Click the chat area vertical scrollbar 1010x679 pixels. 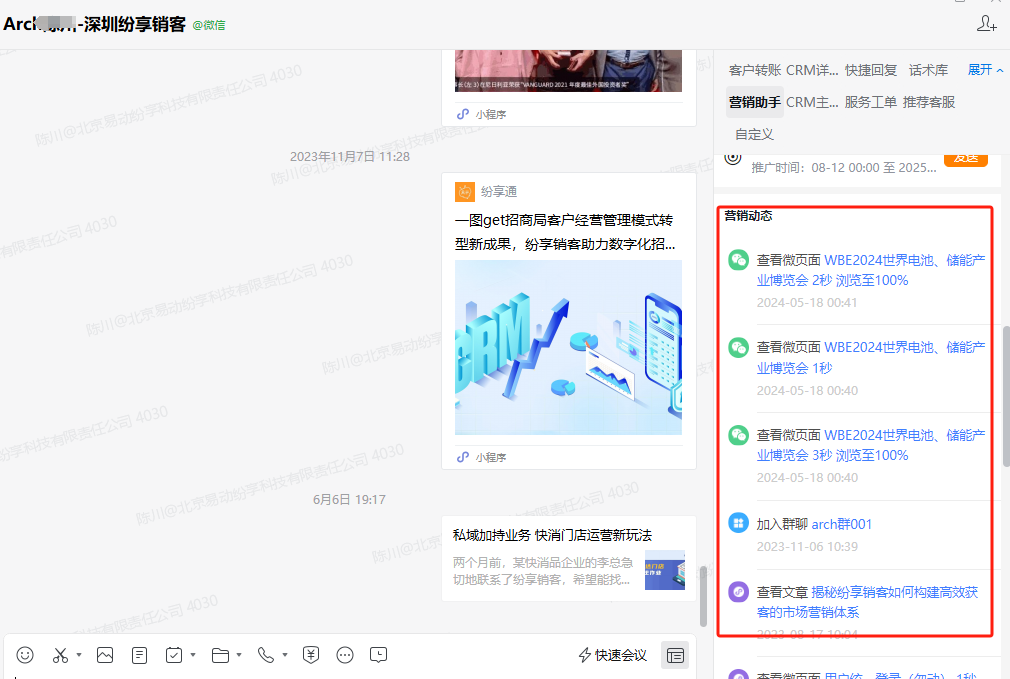point(703,597)
